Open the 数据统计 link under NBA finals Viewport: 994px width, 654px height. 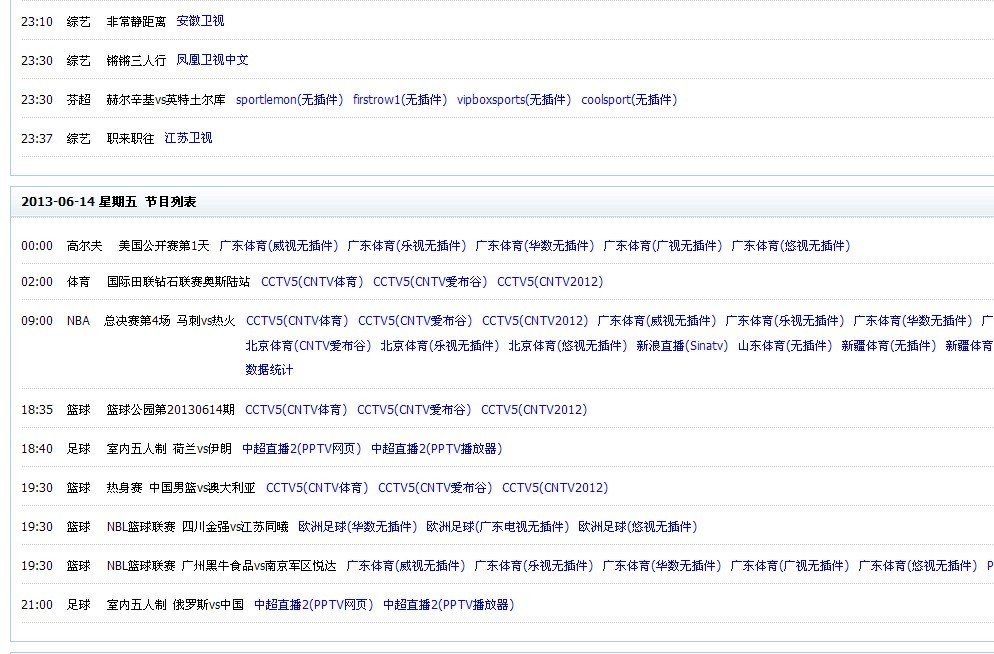269,369
